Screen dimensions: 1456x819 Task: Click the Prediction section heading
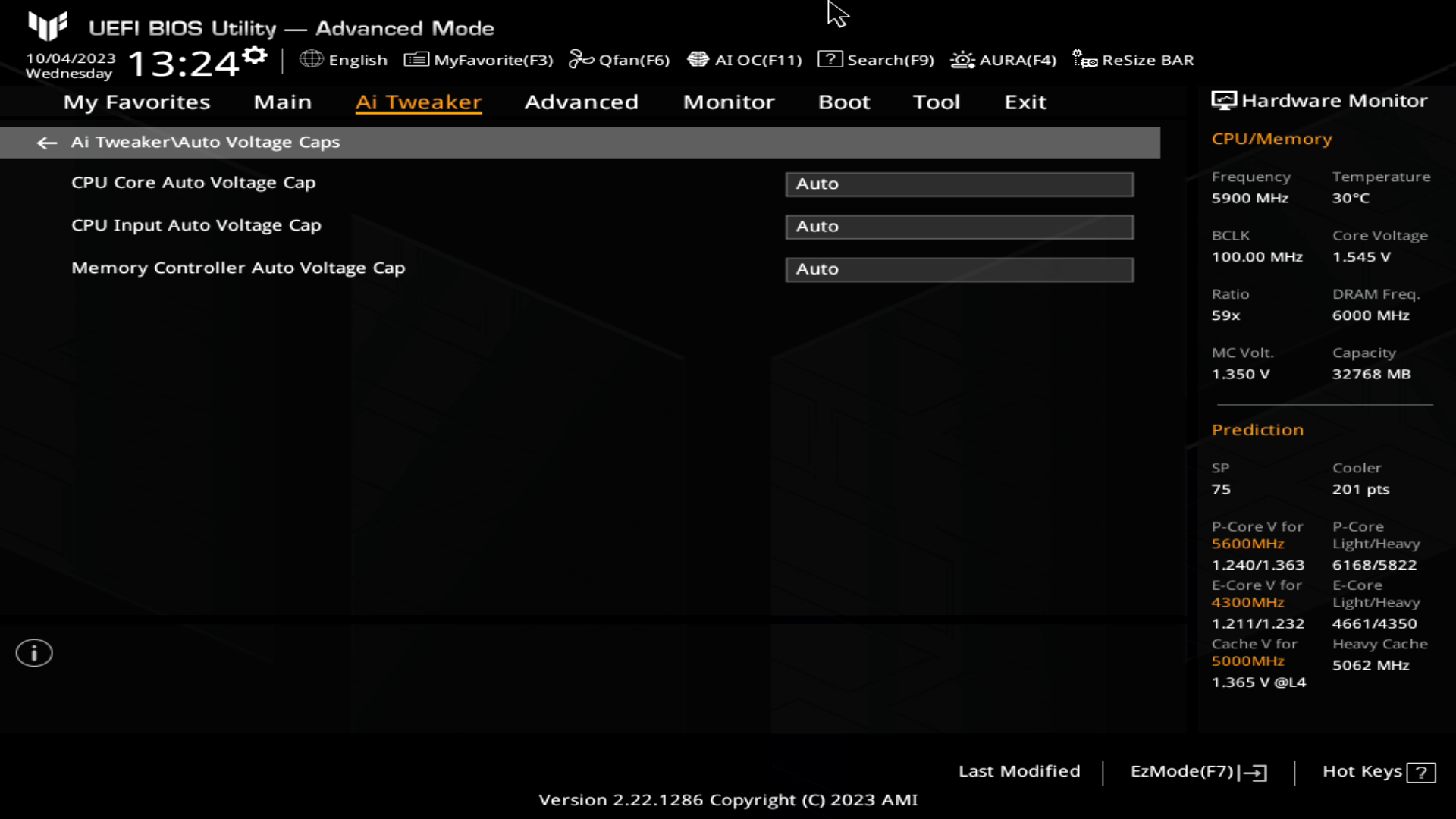point(1257,430)
